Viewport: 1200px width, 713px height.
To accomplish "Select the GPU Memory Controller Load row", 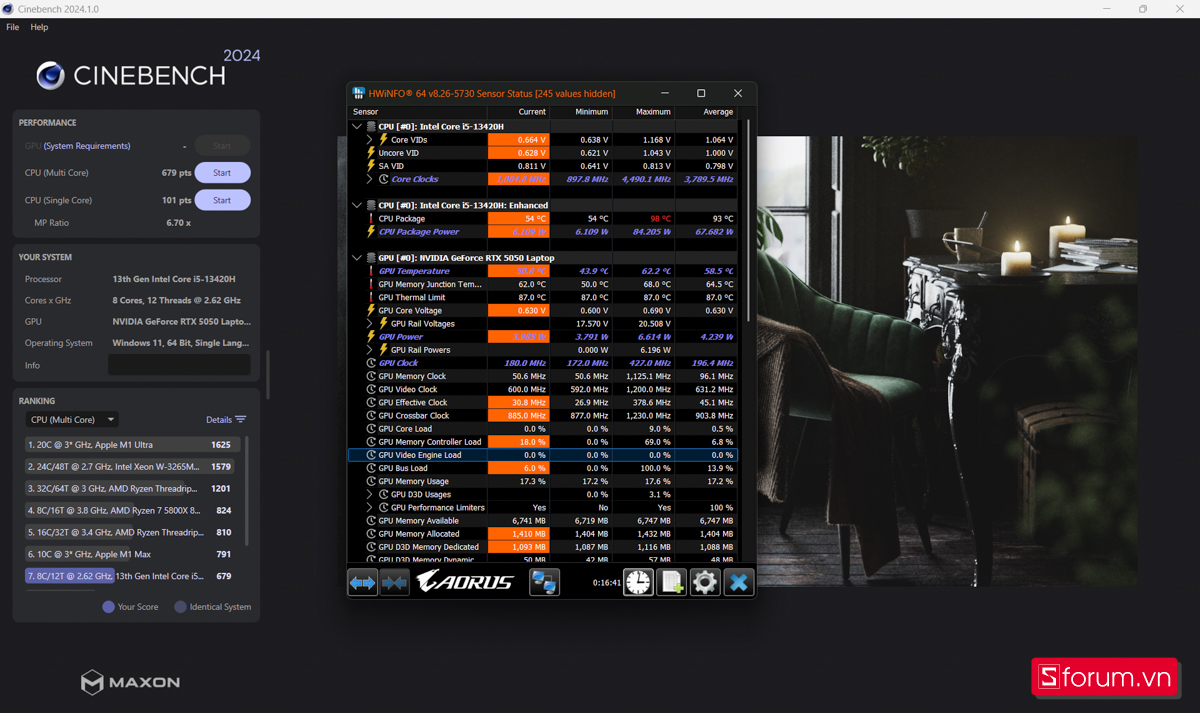I will click(x=542, y=442).
